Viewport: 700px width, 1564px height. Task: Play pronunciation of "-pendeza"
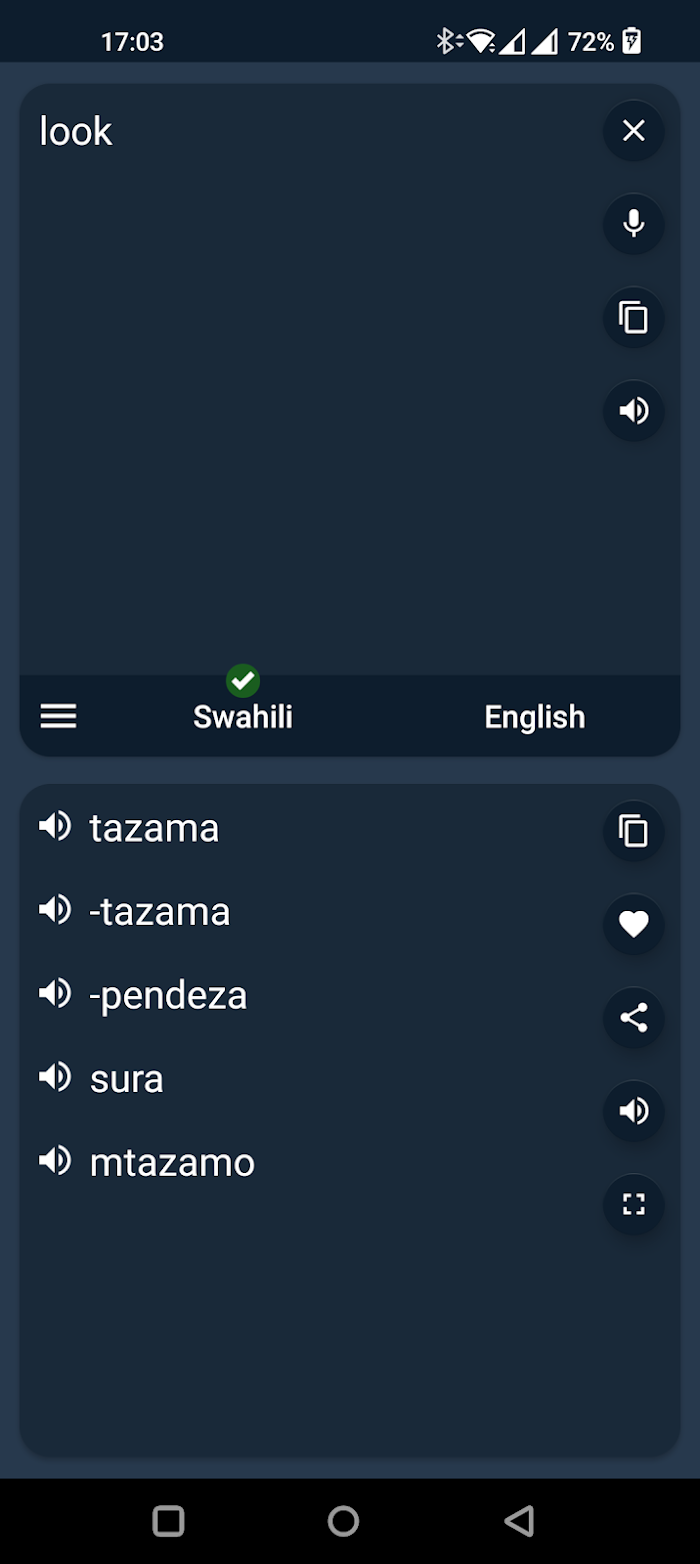pos(55,994)
